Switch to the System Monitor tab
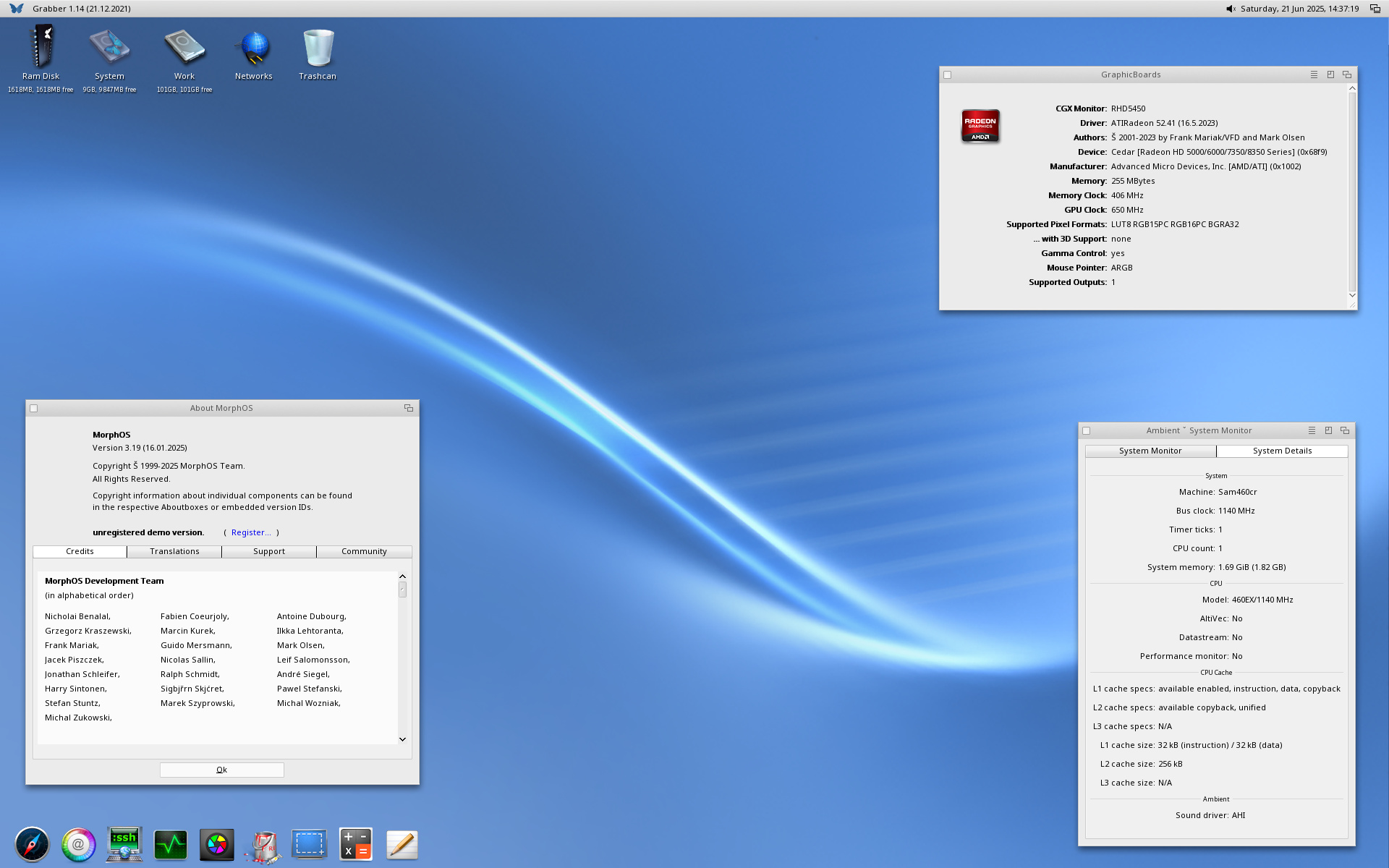The image size is (1389, 868). pos(1150,451)
